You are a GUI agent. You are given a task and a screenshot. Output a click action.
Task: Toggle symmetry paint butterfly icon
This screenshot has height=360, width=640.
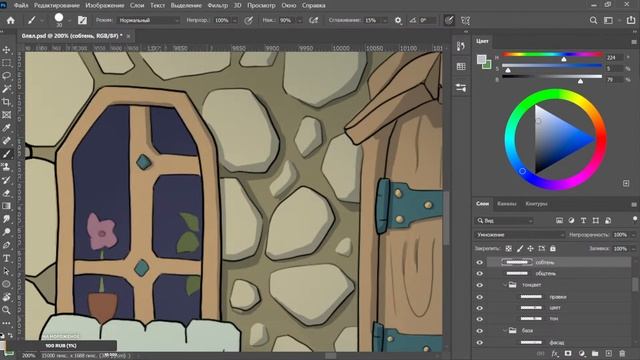tap(465, 20)
